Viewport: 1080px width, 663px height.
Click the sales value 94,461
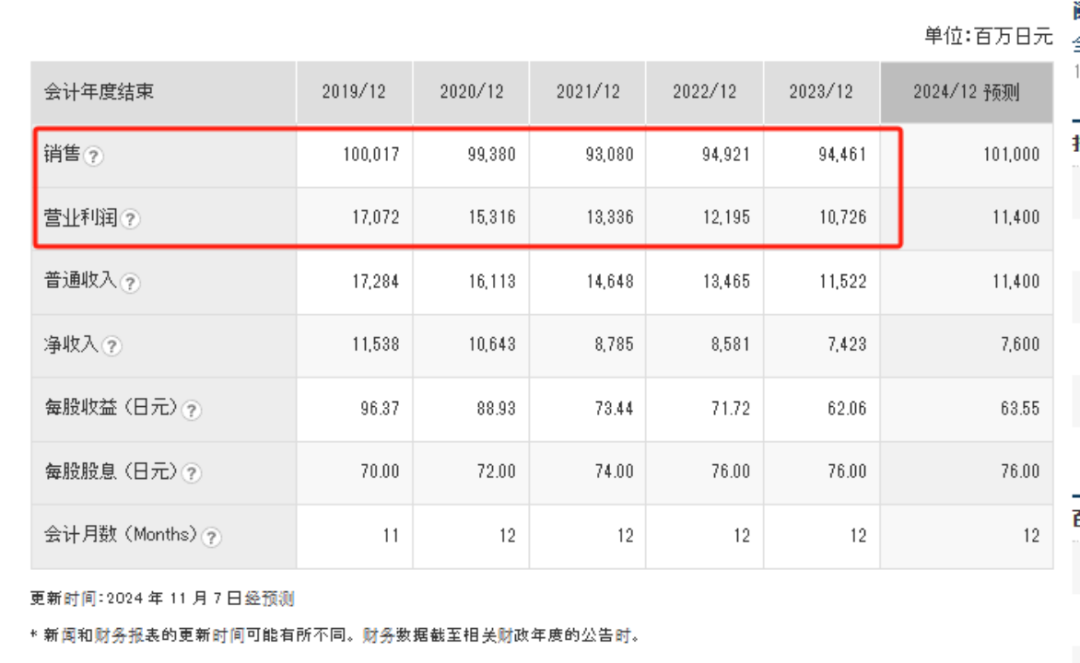coord(842,154)
